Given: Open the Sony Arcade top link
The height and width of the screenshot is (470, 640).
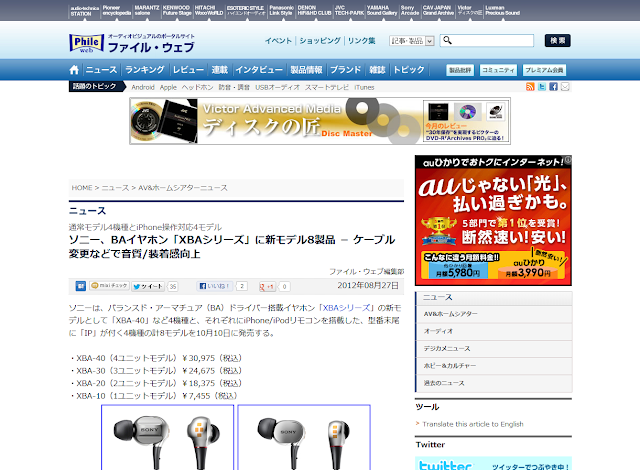Looking at the screenshot, I should (410, 11).
